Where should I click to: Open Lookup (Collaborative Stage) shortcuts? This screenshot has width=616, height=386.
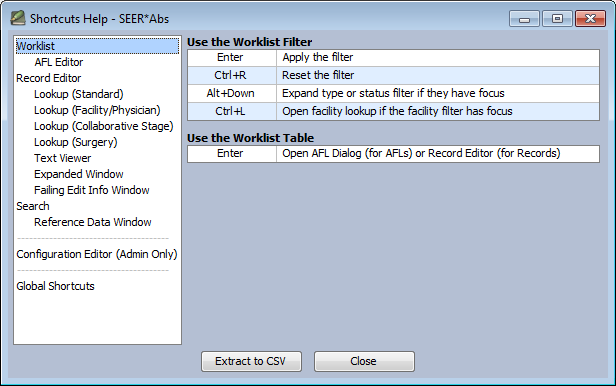click(x=104, y=126)
